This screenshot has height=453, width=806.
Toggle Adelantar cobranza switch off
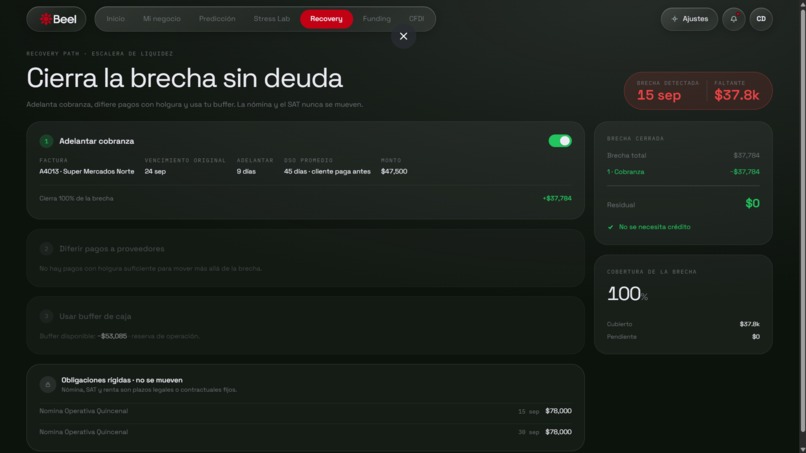pos(560,141)
